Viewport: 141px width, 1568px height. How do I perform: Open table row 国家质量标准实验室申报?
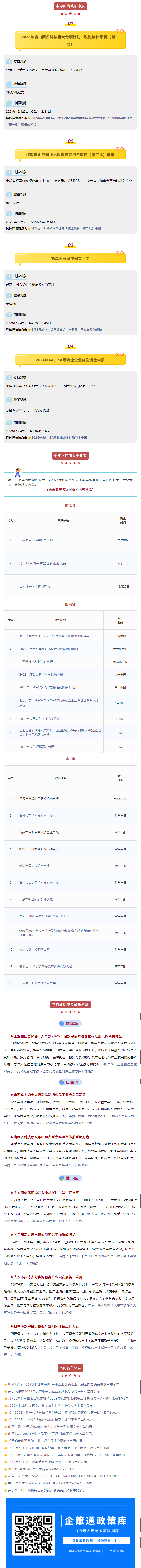point(70,540)
